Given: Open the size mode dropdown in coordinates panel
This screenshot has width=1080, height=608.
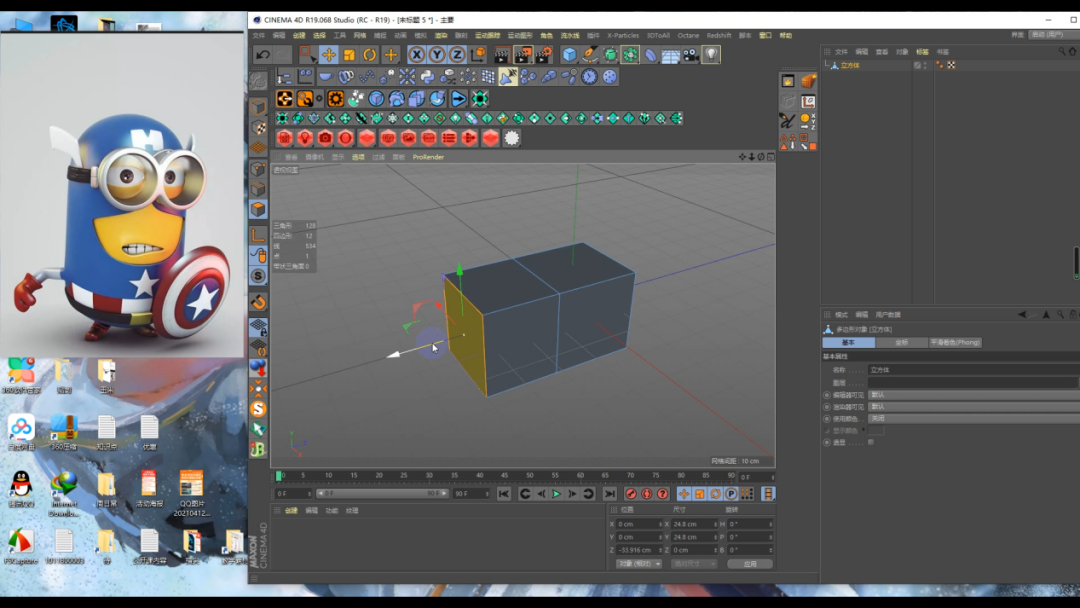Looking at the screenshot, I should click(x=694, y=564).
